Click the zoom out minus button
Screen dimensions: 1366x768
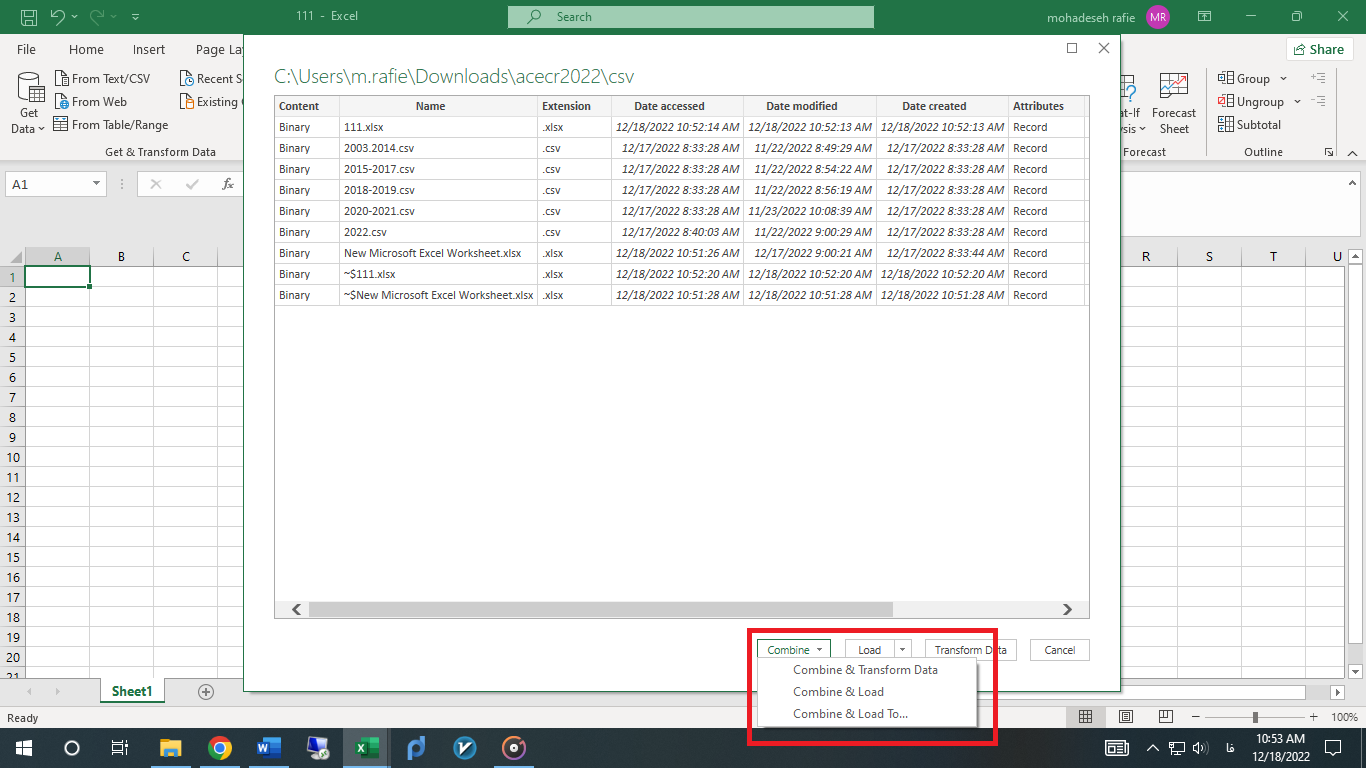1195,717
